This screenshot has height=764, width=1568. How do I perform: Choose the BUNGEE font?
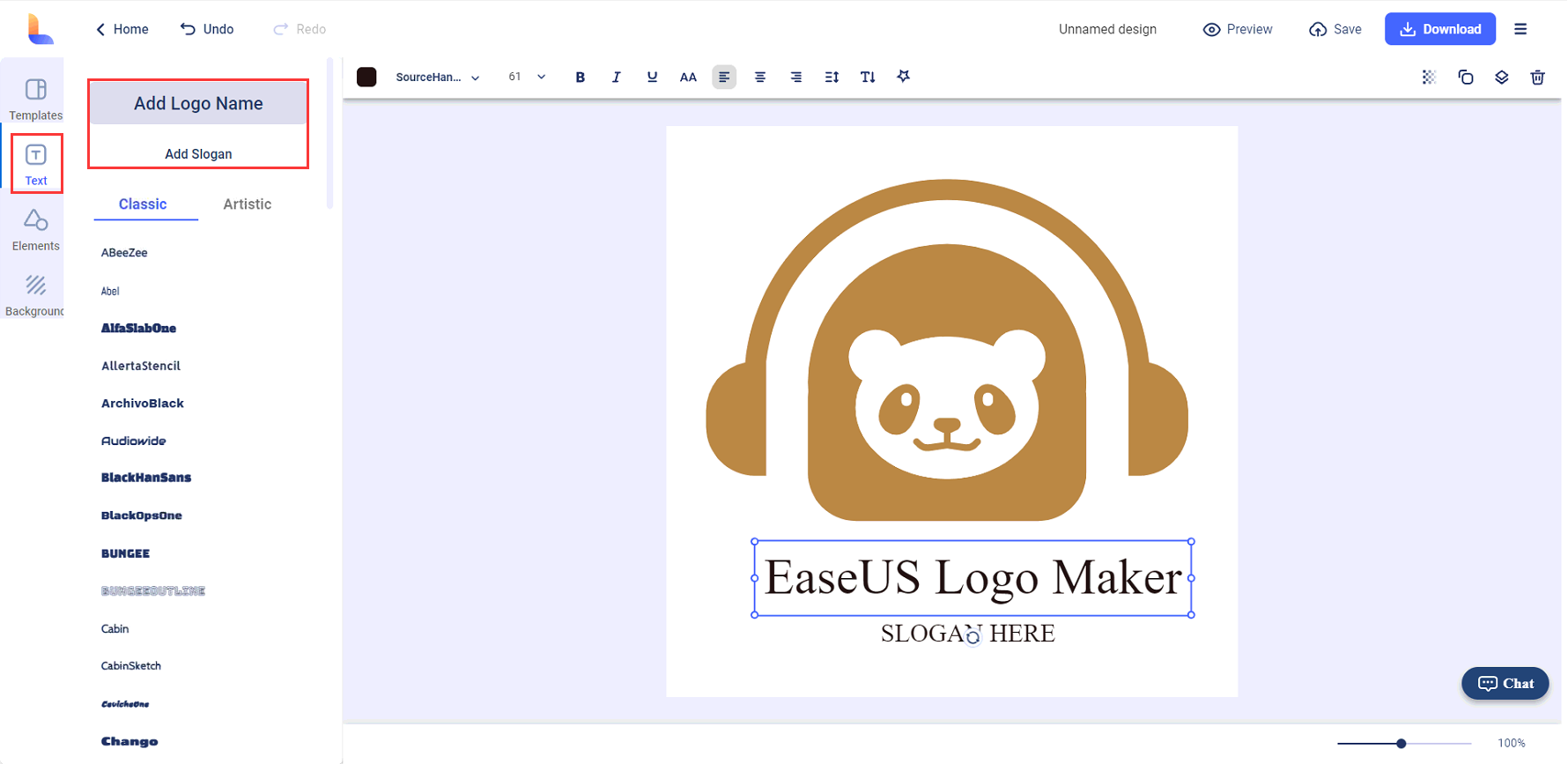tap(125, 553)
